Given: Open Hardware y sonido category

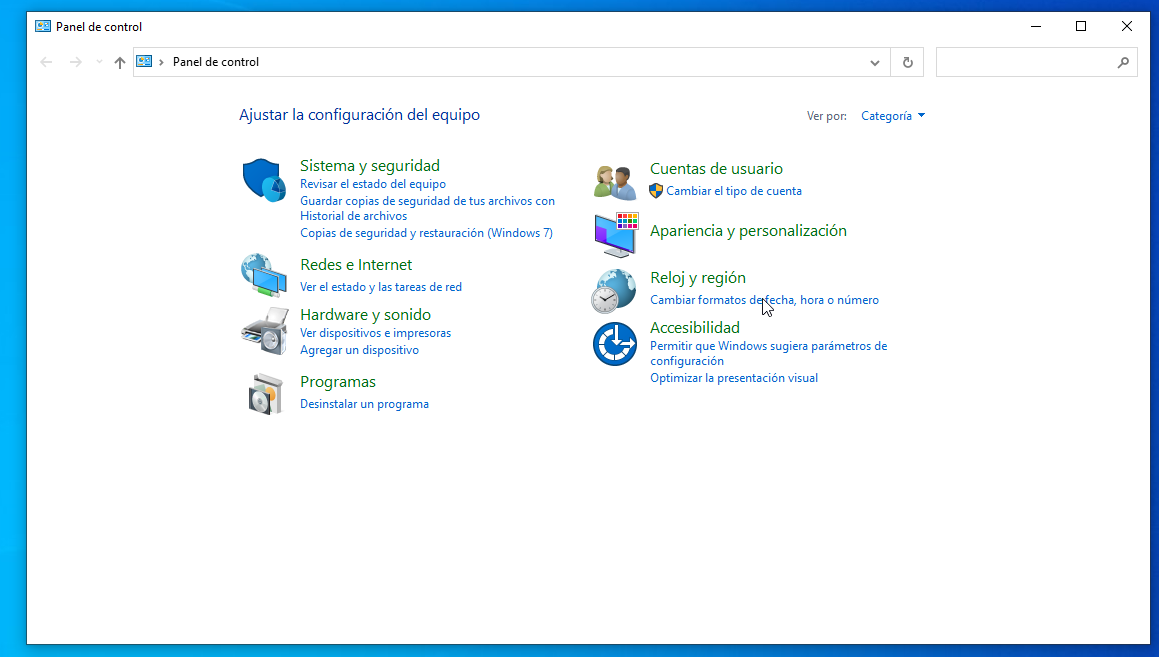Looking at the screenshot, I should [x=365, y=315].
